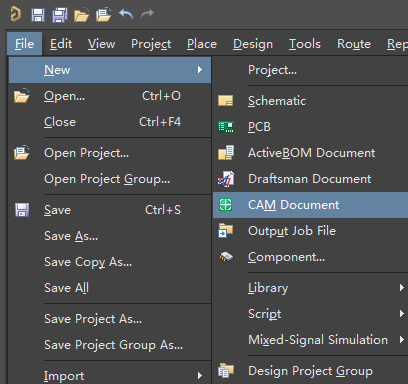Open the Design menu
The height and width of the screenshot is (384, 408).
pyautogui.click(x=253, y=44)
